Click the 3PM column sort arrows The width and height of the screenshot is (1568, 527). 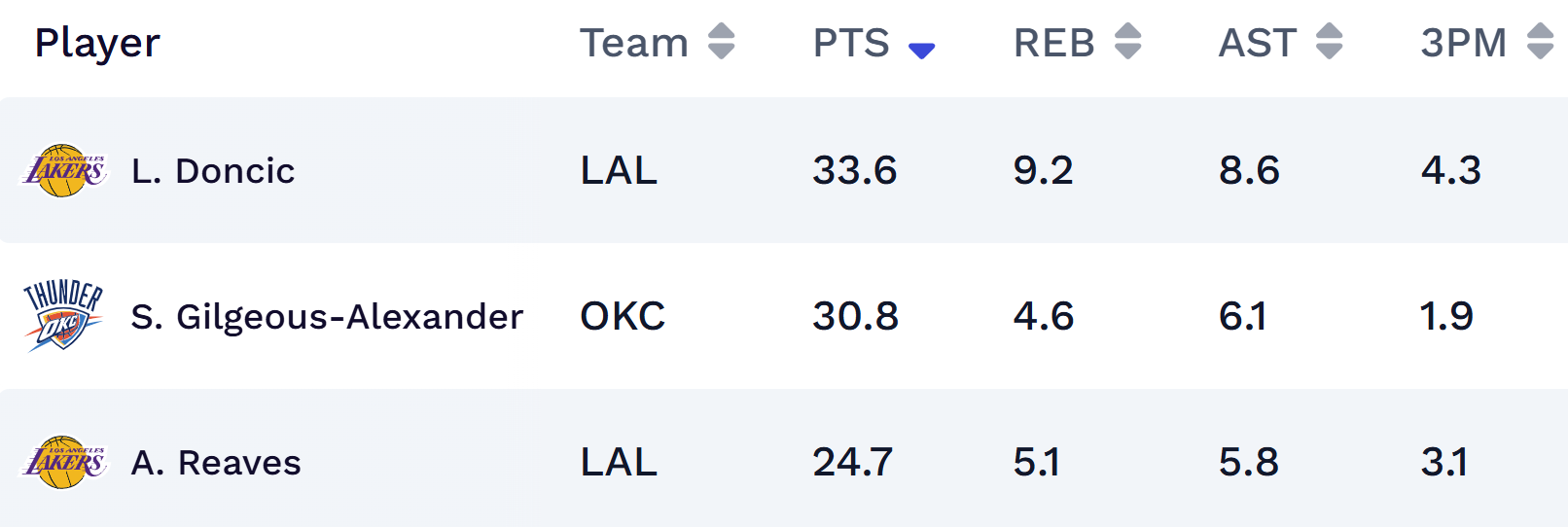pos(1540,42)
